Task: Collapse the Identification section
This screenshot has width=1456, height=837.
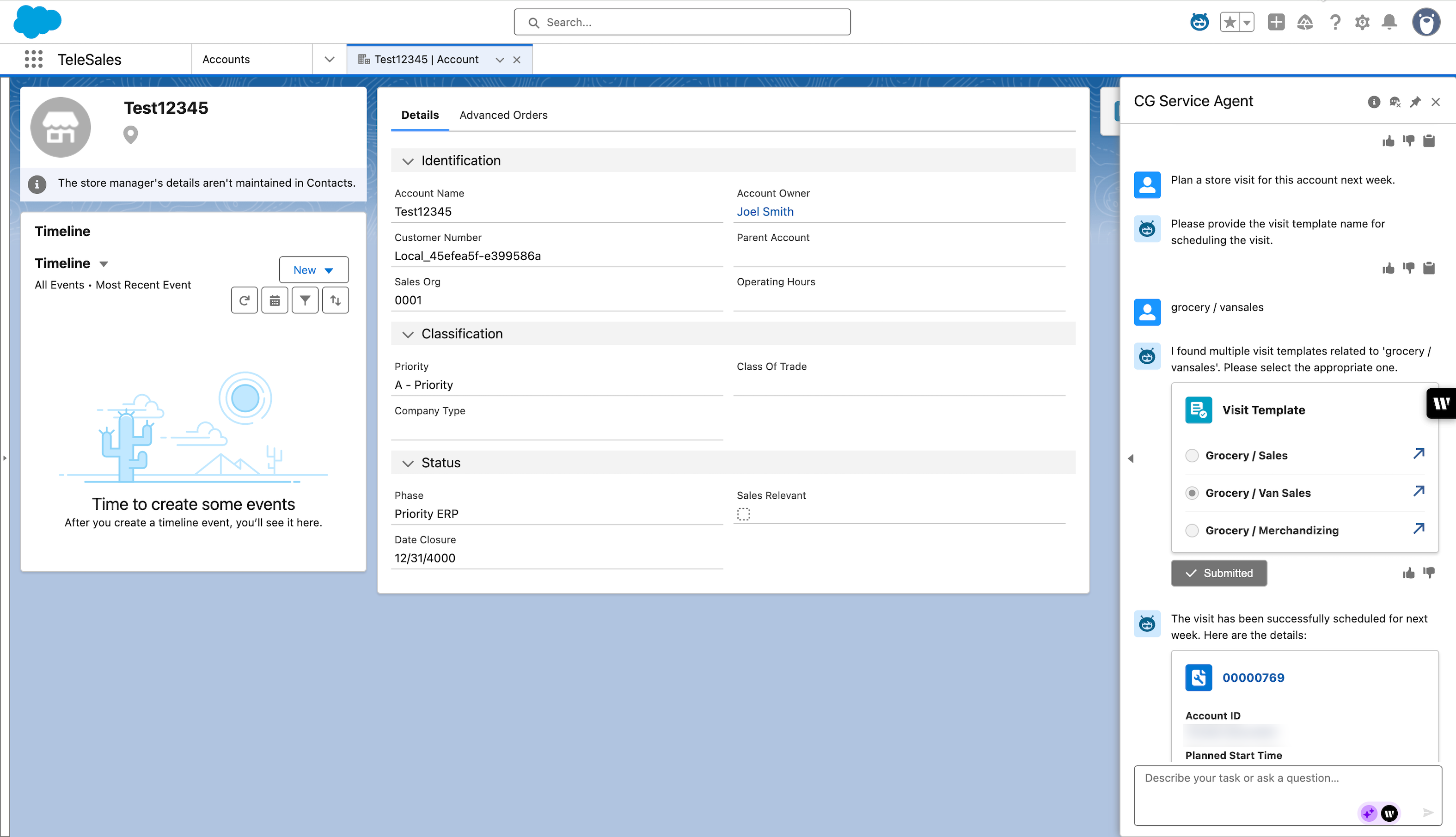Action: pos(408,161)
